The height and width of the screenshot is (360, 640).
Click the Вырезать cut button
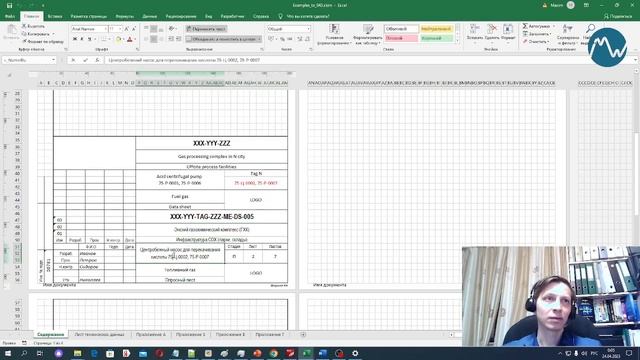point(33,26)
